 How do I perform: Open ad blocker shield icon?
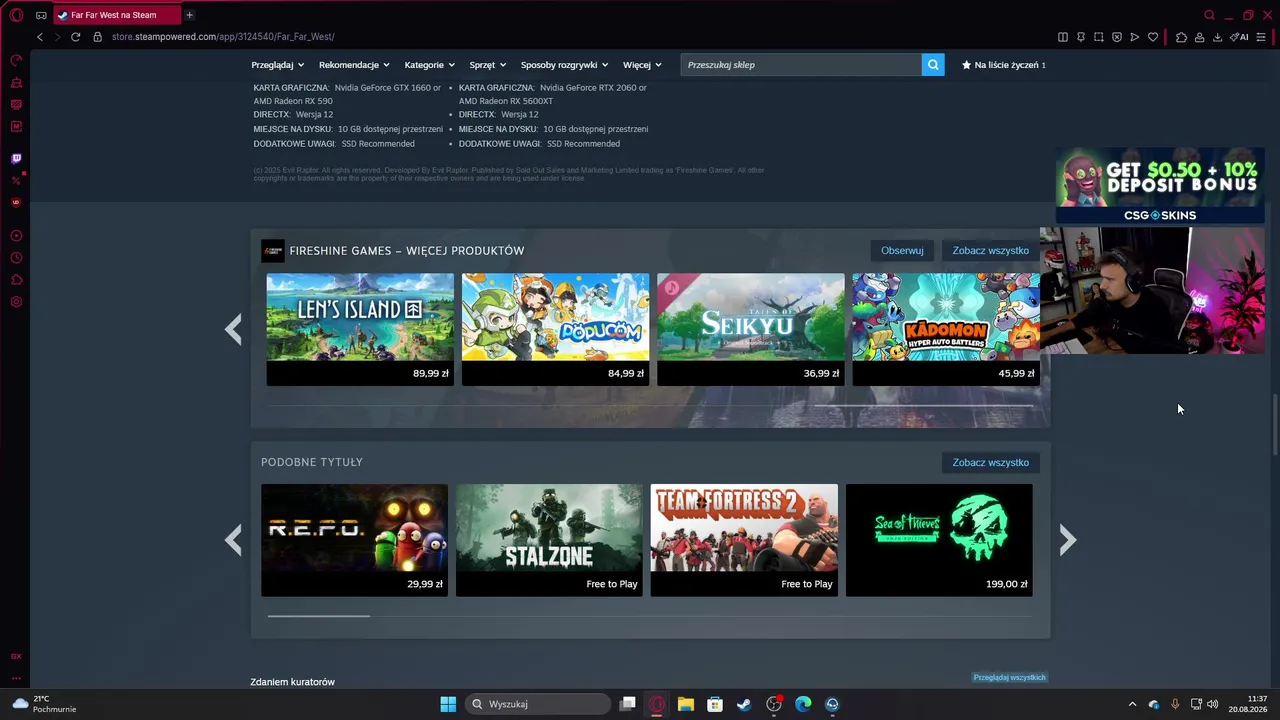[x=1117, y=37]
